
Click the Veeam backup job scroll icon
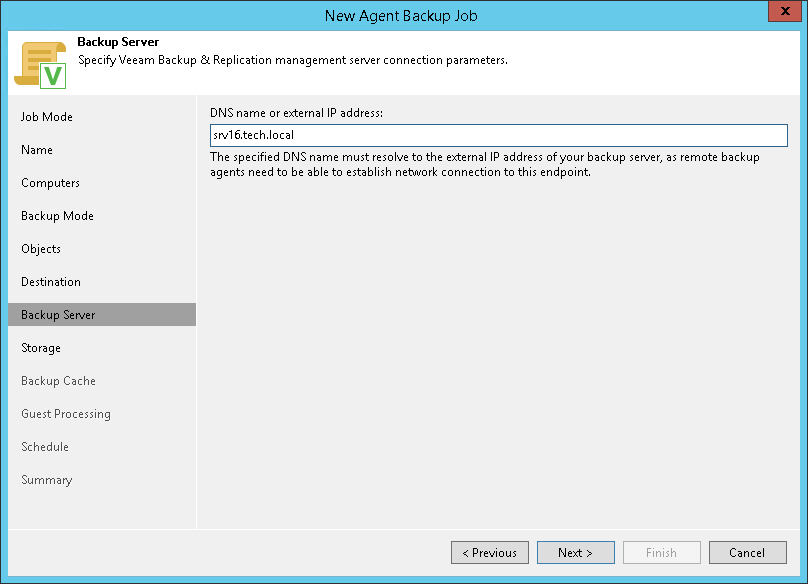tap(40, 65)
